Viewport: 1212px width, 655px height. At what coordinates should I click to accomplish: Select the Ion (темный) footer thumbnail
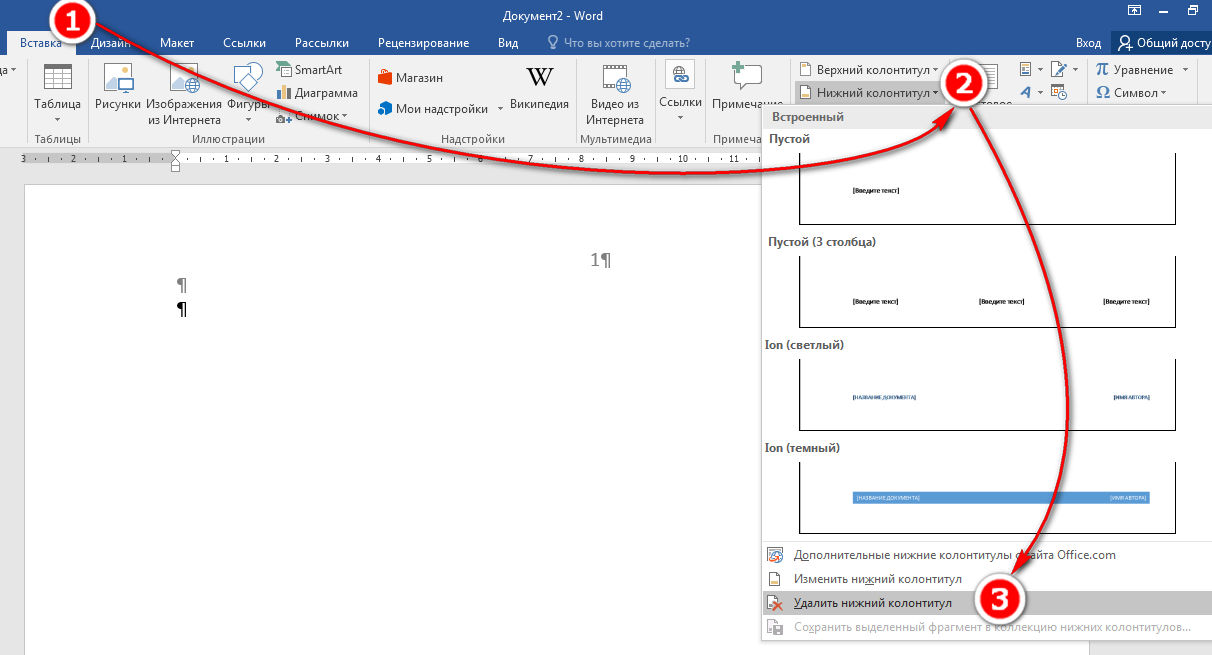pos(987,497)
